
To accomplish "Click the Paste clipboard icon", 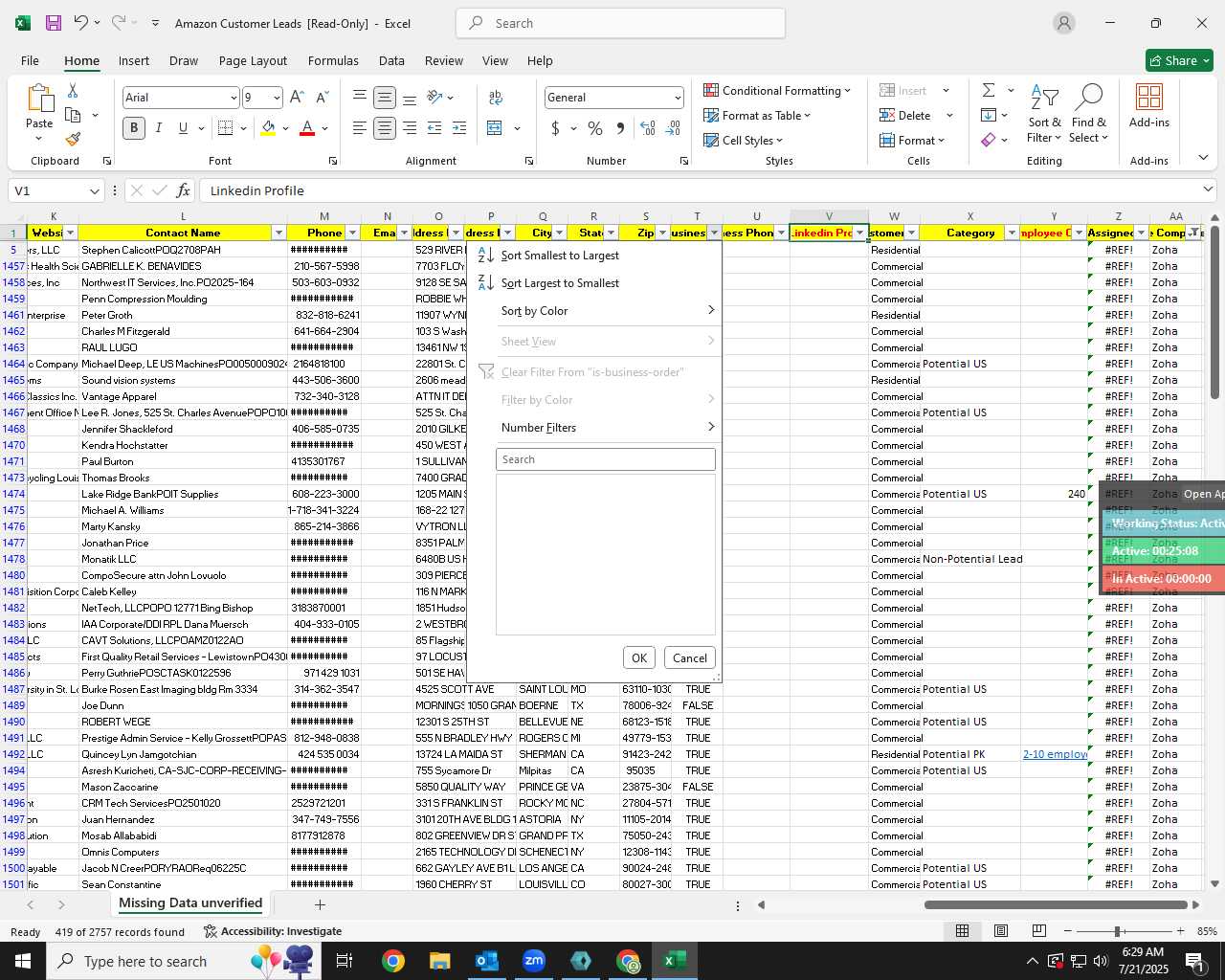I will (x=39, y=100).
